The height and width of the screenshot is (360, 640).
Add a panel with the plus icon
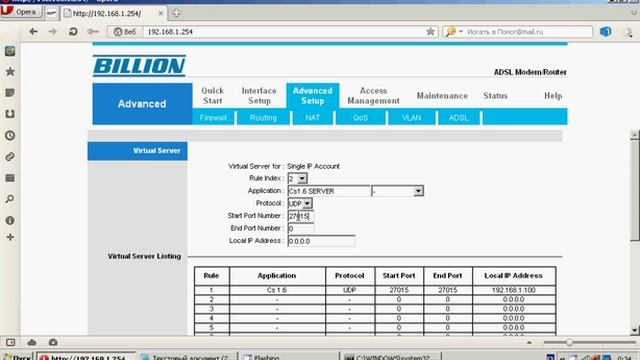click(10, 237)
